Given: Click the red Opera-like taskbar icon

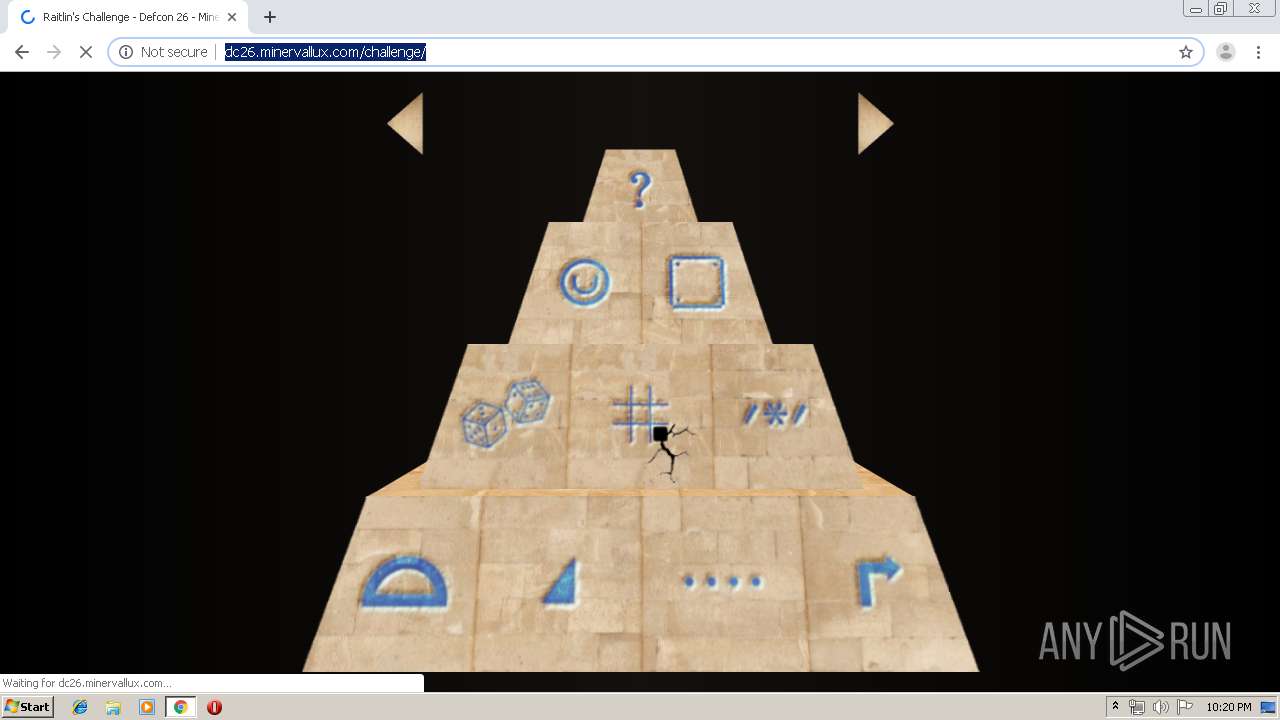Looking at the screenshot, I should (x=214, y=707).
